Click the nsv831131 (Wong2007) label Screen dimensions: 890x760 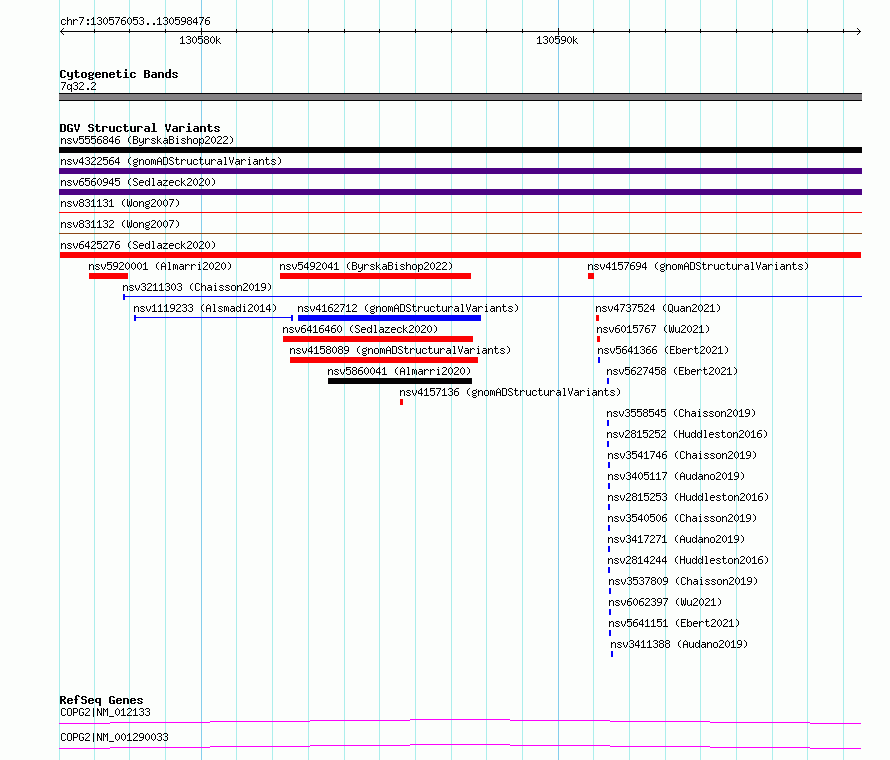120,203
